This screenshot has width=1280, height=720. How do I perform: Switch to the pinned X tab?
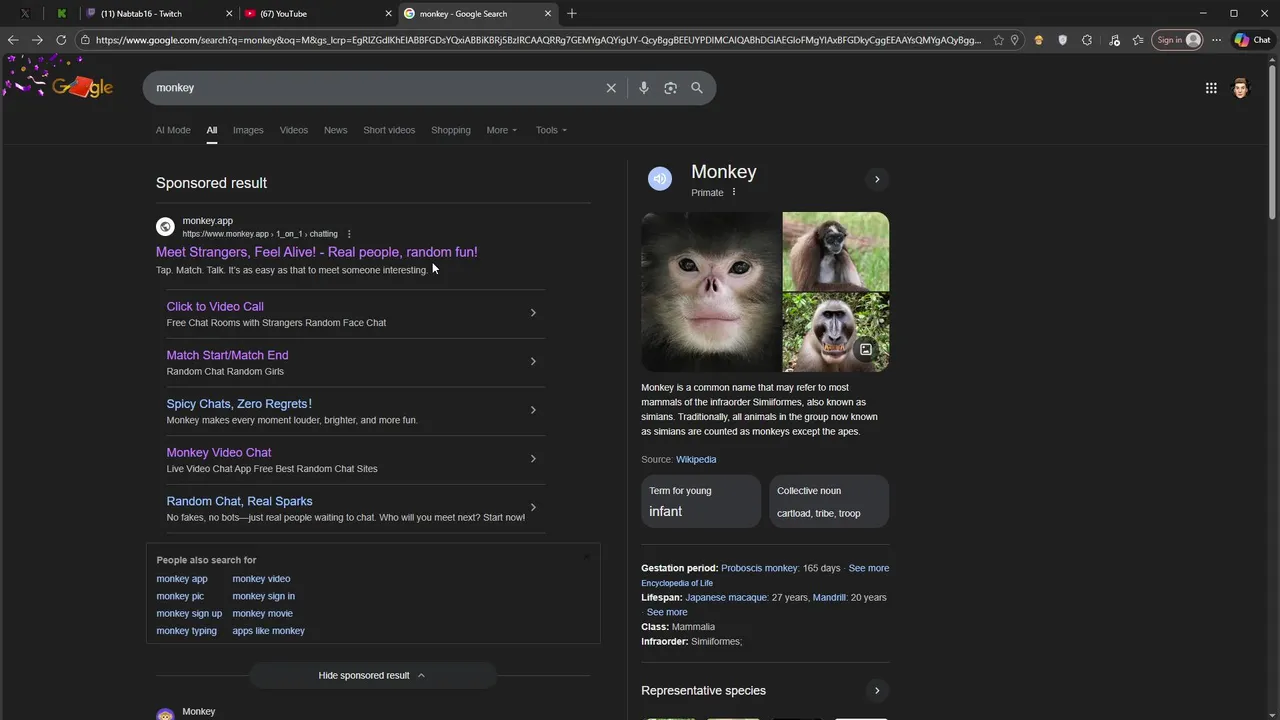tap(25, 13)
